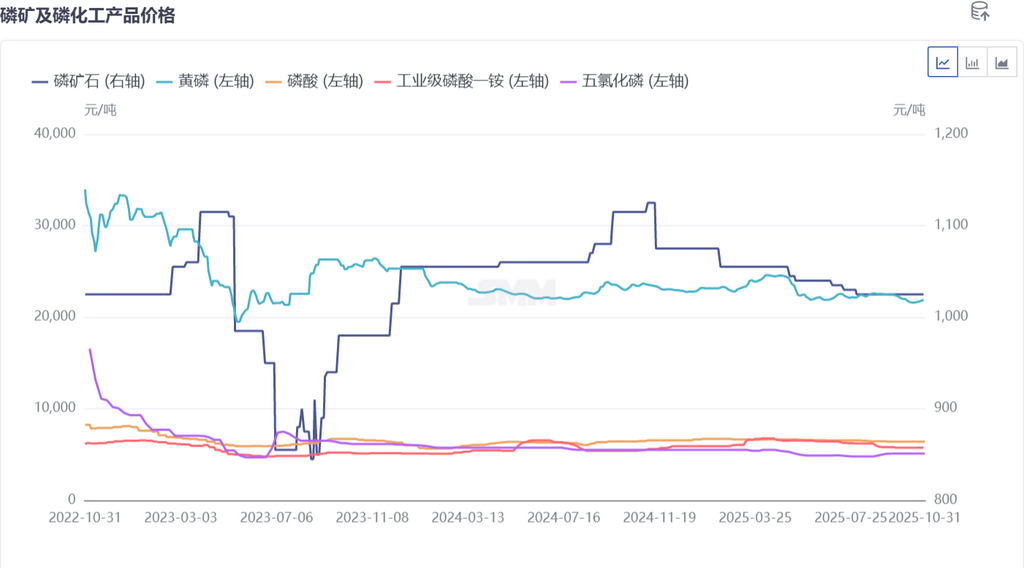Image resolution: width=1024 pixels, height=568 pixels.
Task: Click the 2024-03-13 date on x-axis
Action: 469,517
